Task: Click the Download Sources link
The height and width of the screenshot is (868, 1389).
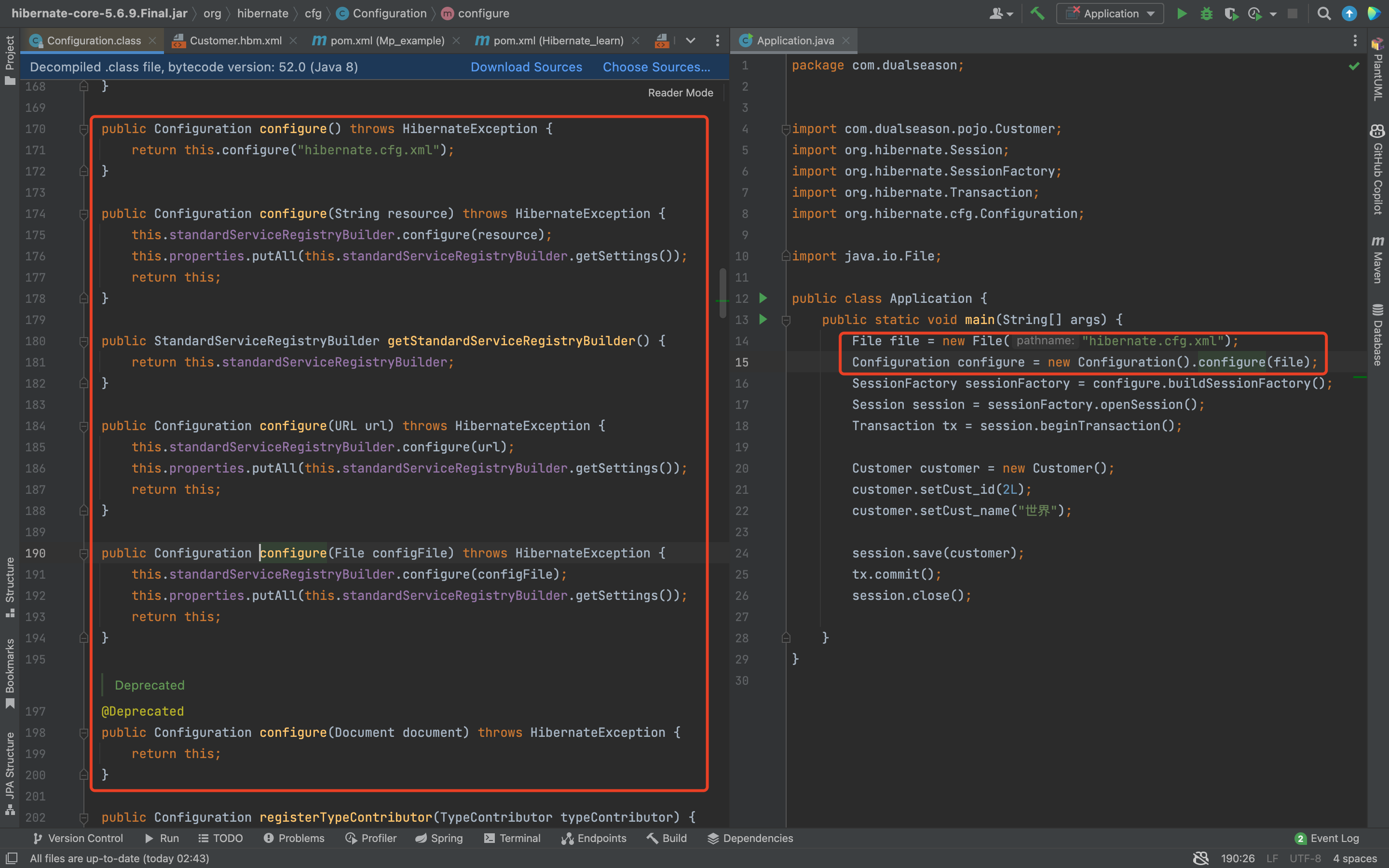Action: point(526,67)
